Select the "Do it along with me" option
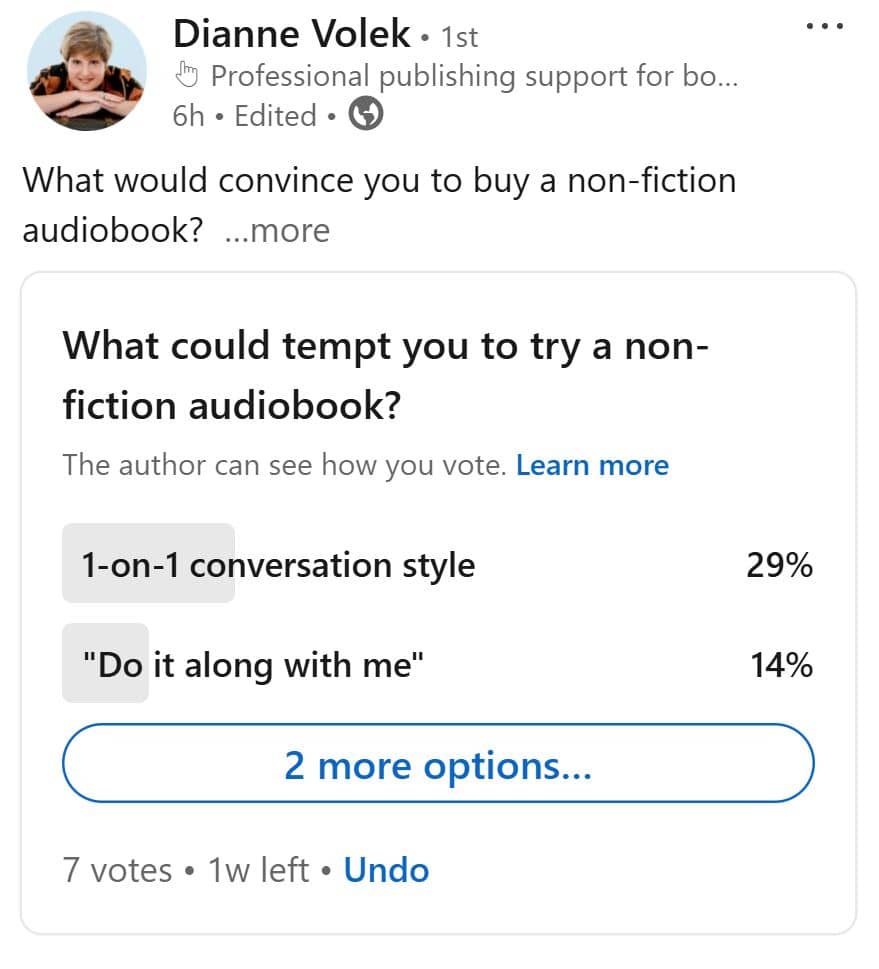879x969 pixels. [254, 664]
